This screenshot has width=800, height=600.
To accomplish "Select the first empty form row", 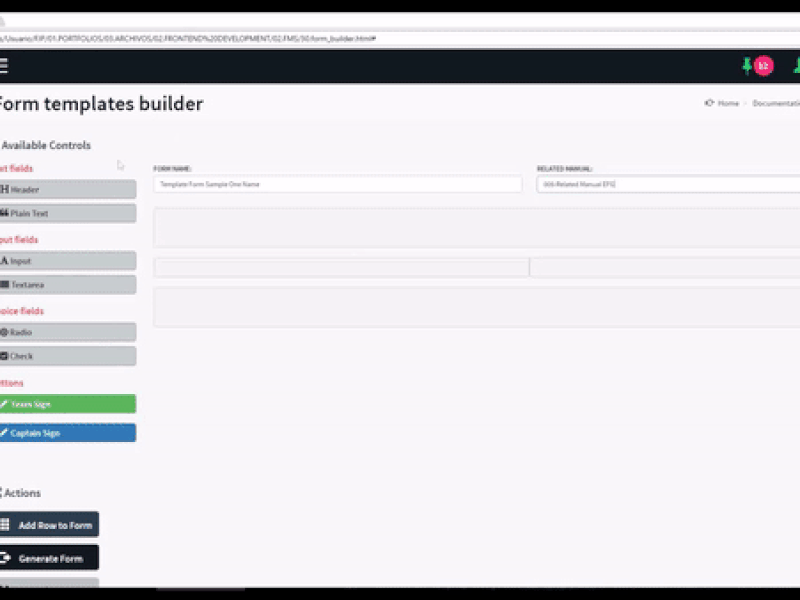I will pyautogui.click(x=477, y=228).
